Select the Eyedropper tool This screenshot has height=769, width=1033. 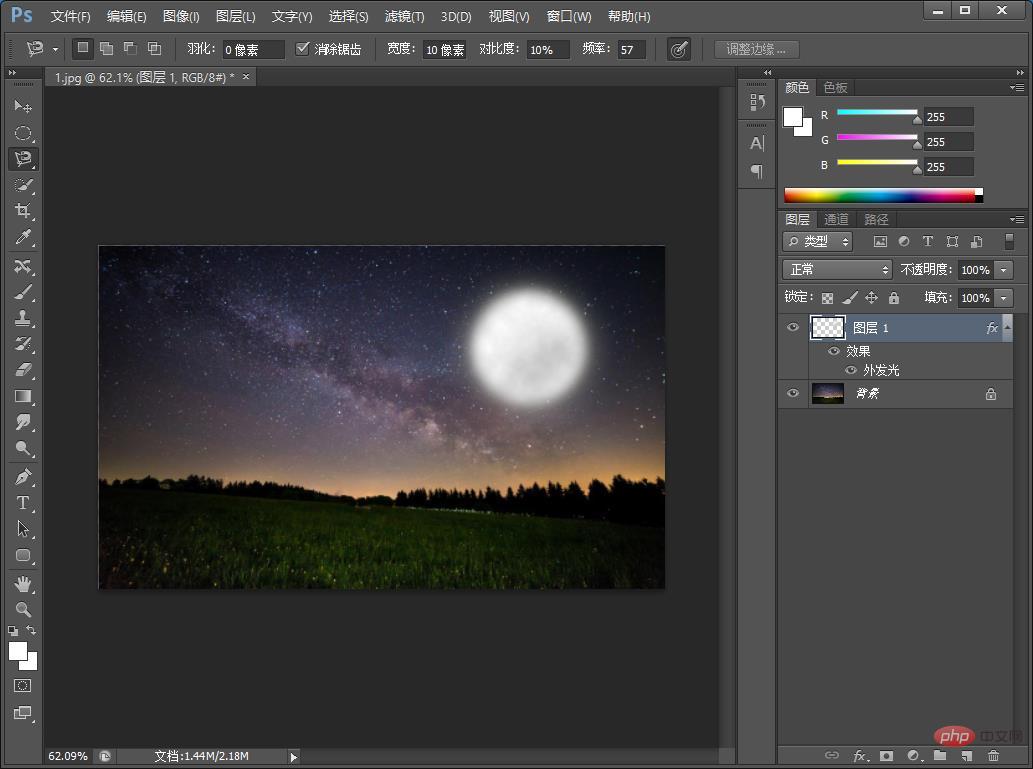pyautogui.click(x=23, y=237)
